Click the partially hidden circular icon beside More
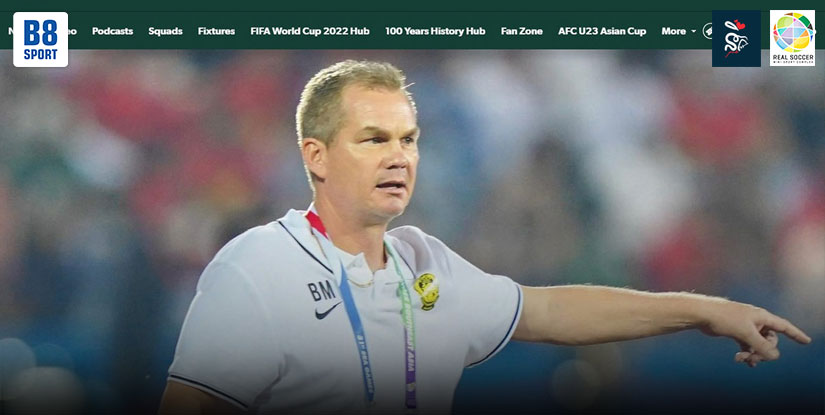Viewport: 825px width, 415px height. click(x=707, y=31)
